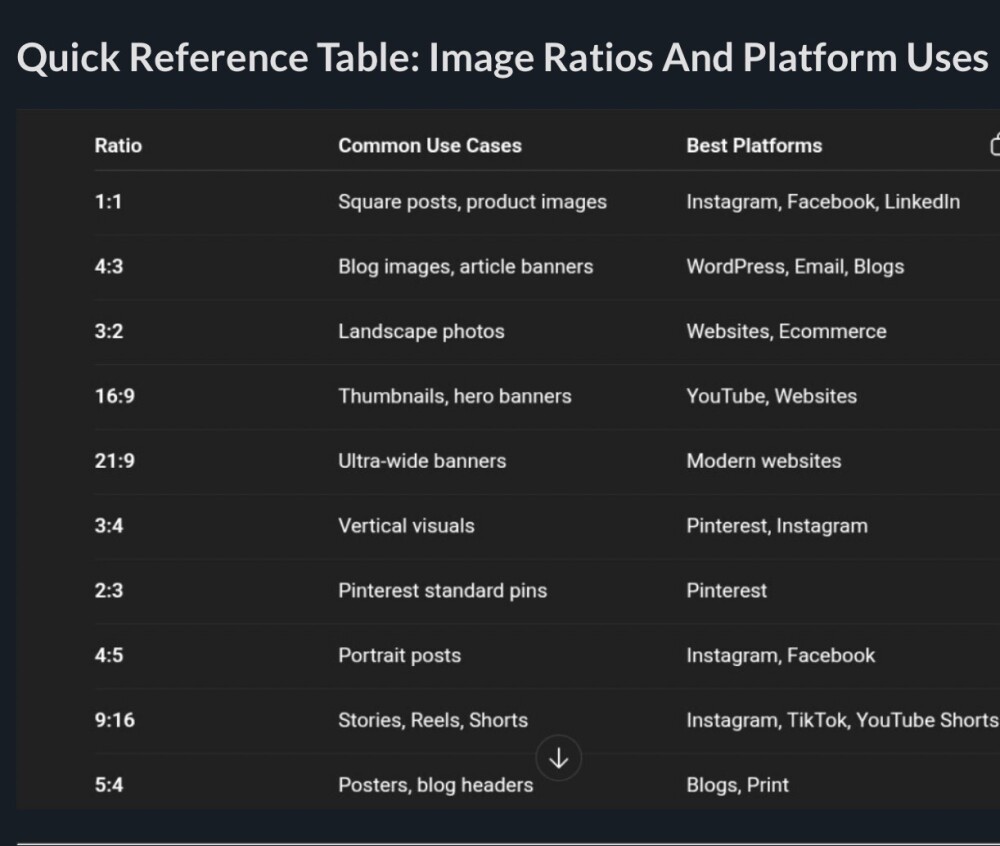Viewport: 1000px width, 846px height.
Task: Select the Ratio column header
Action: (x=119, y=145)
